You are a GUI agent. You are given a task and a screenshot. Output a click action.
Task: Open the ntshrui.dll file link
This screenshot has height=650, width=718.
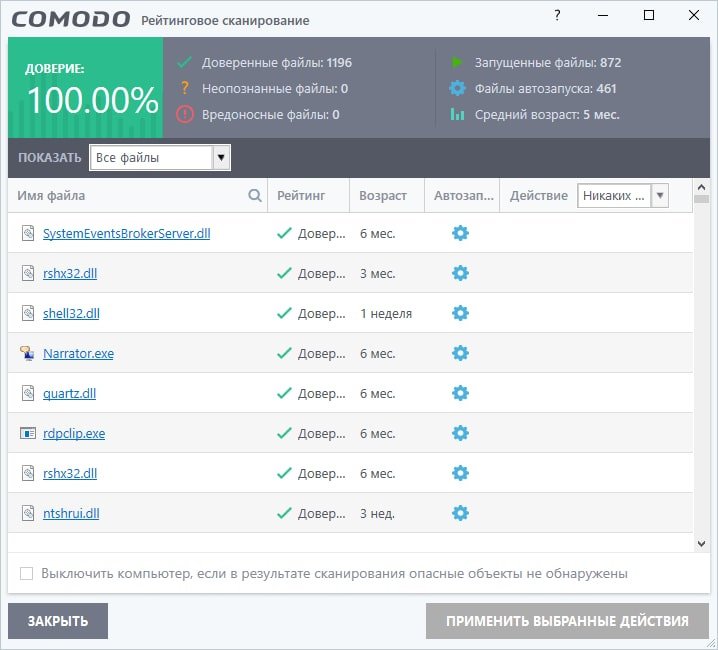[71, 513]
